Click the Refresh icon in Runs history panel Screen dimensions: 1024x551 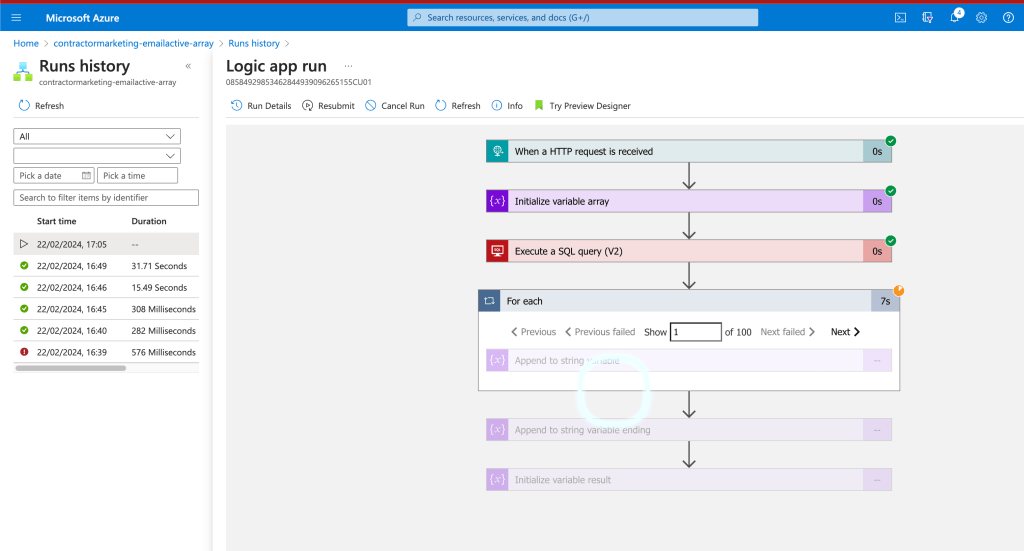point(24,105)
